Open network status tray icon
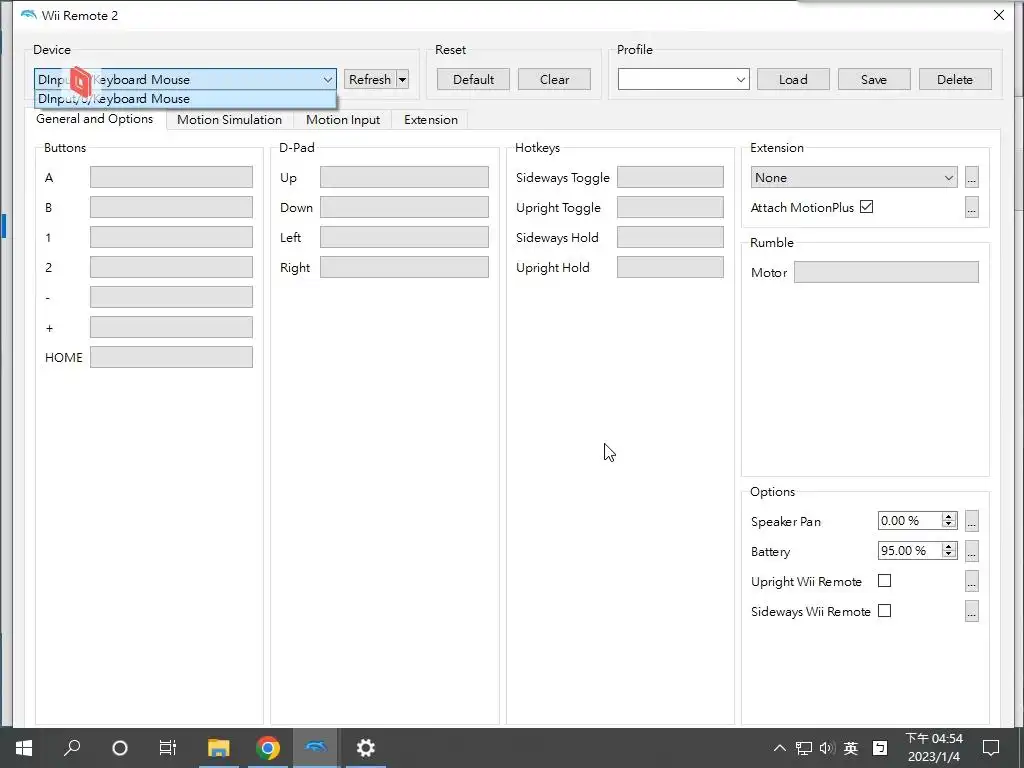Image resolution: width=1024 pixels, height=768 pixels. pos(804,748)
